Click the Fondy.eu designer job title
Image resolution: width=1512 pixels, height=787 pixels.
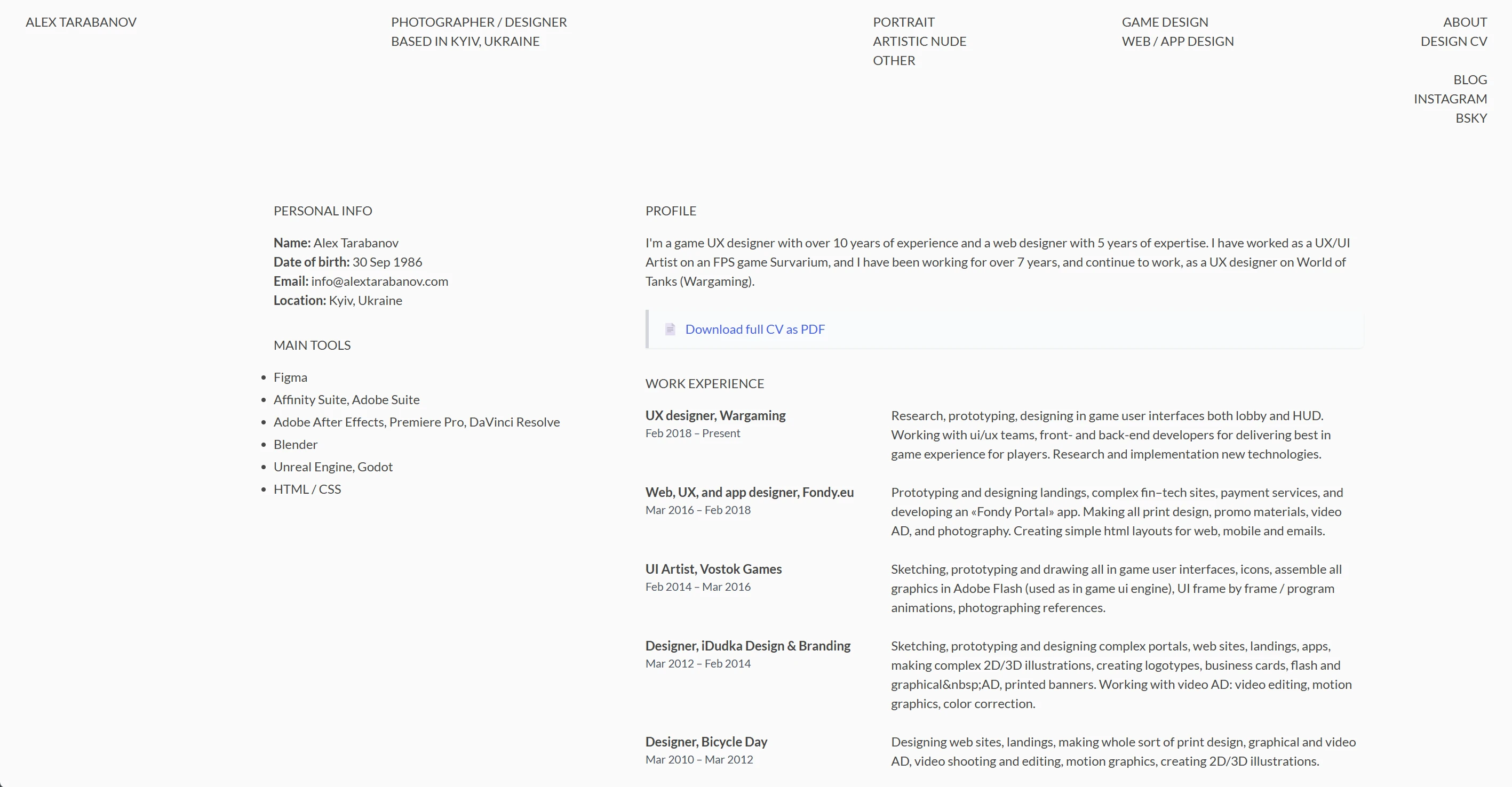749,493
